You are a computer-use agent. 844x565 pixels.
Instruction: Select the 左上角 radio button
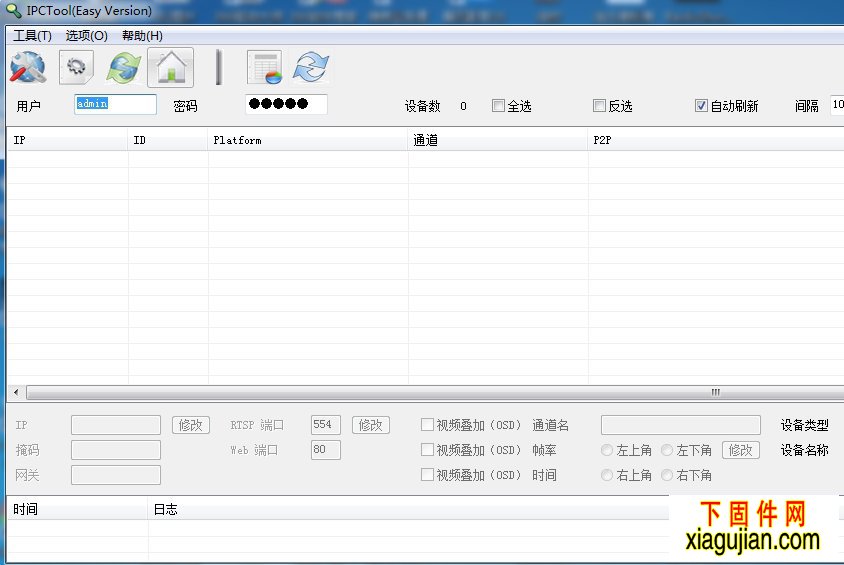(607, 450)
